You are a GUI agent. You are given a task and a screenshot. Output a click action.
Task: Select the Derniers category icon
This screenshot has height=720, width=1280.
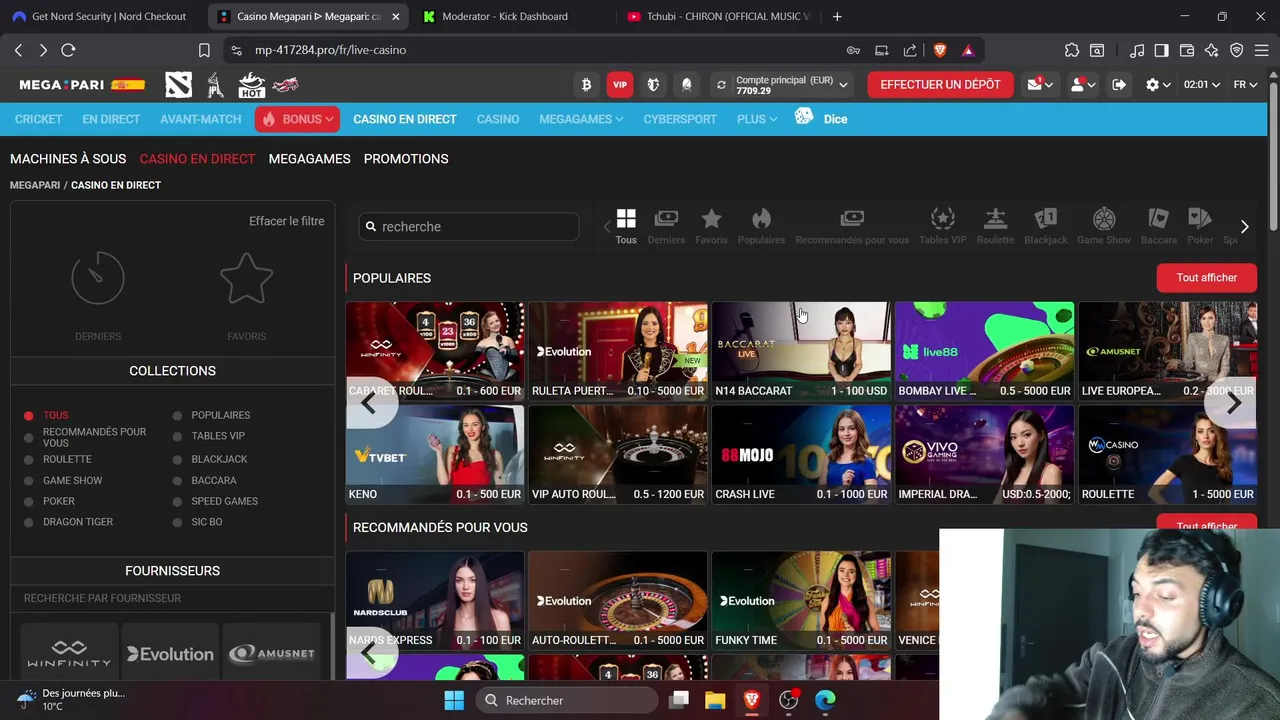[666, 226]
